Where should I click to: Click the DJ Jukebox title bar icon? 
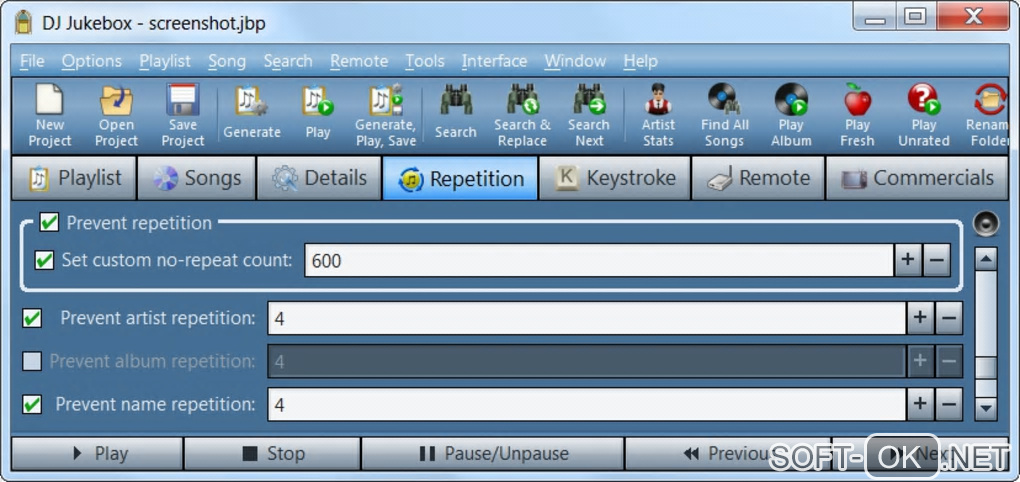[23, 23]
